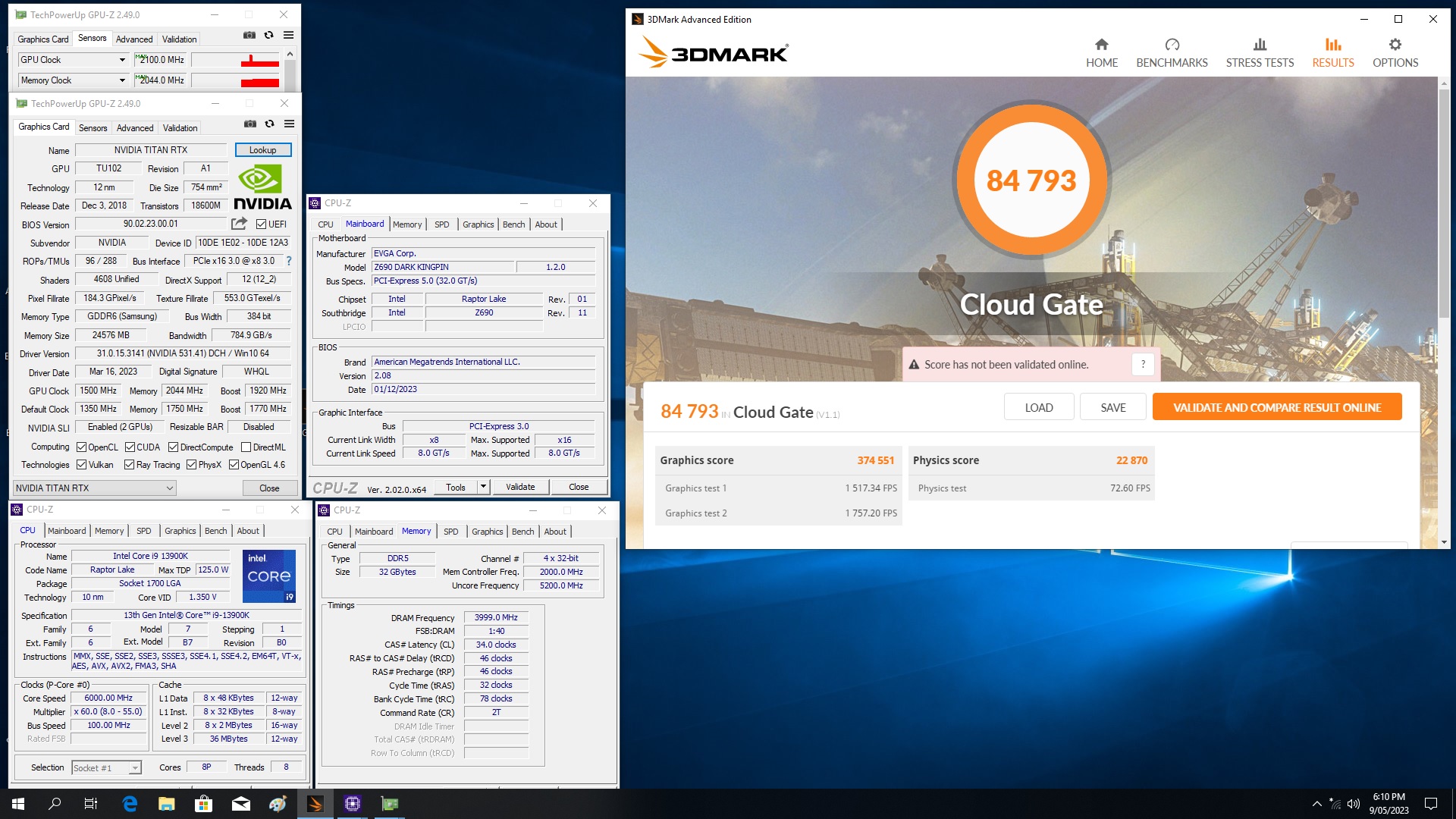Take a GPU-Z screenshot in Graphics Card window
Screen dimensions: 1456x819
coord(249,124)
